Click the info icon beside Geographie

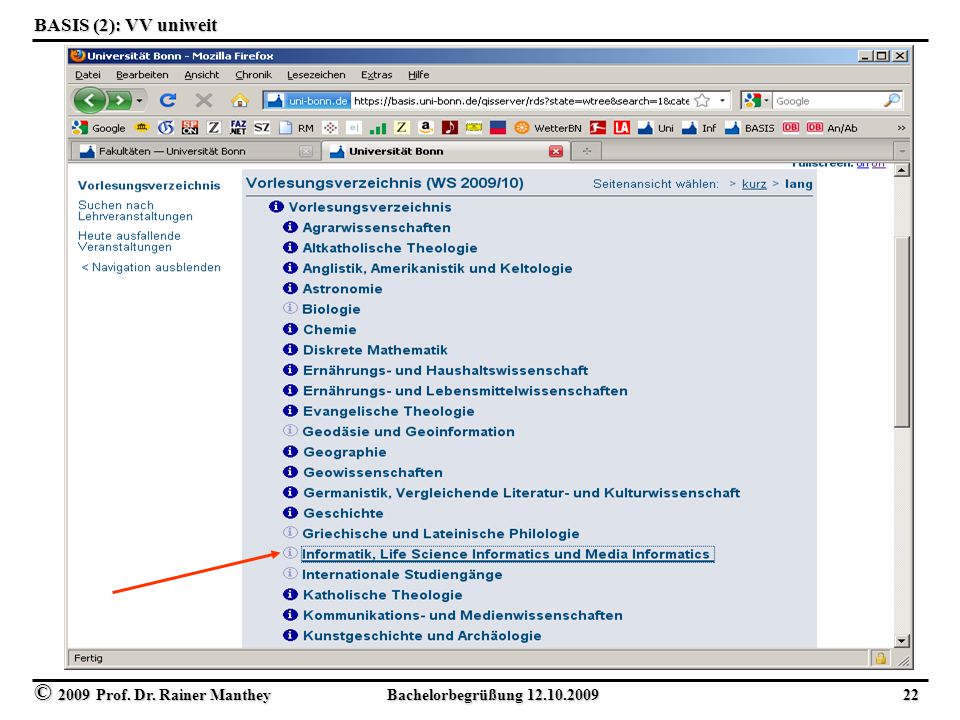[x=290, y=451]
